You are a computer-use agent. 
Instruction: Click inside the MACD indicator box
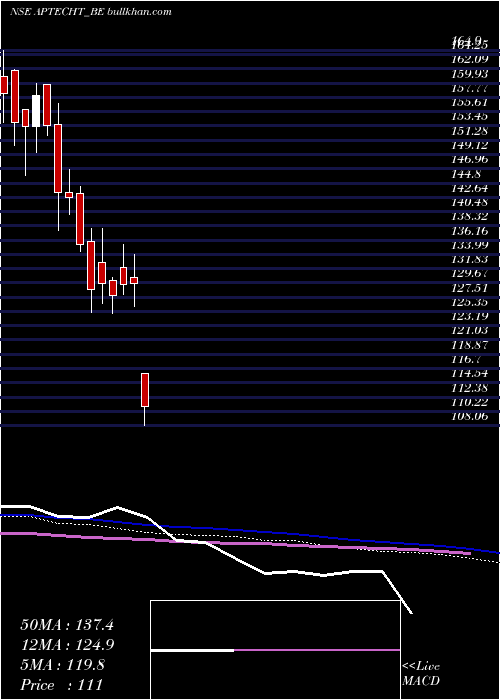[x=275, y=650]
